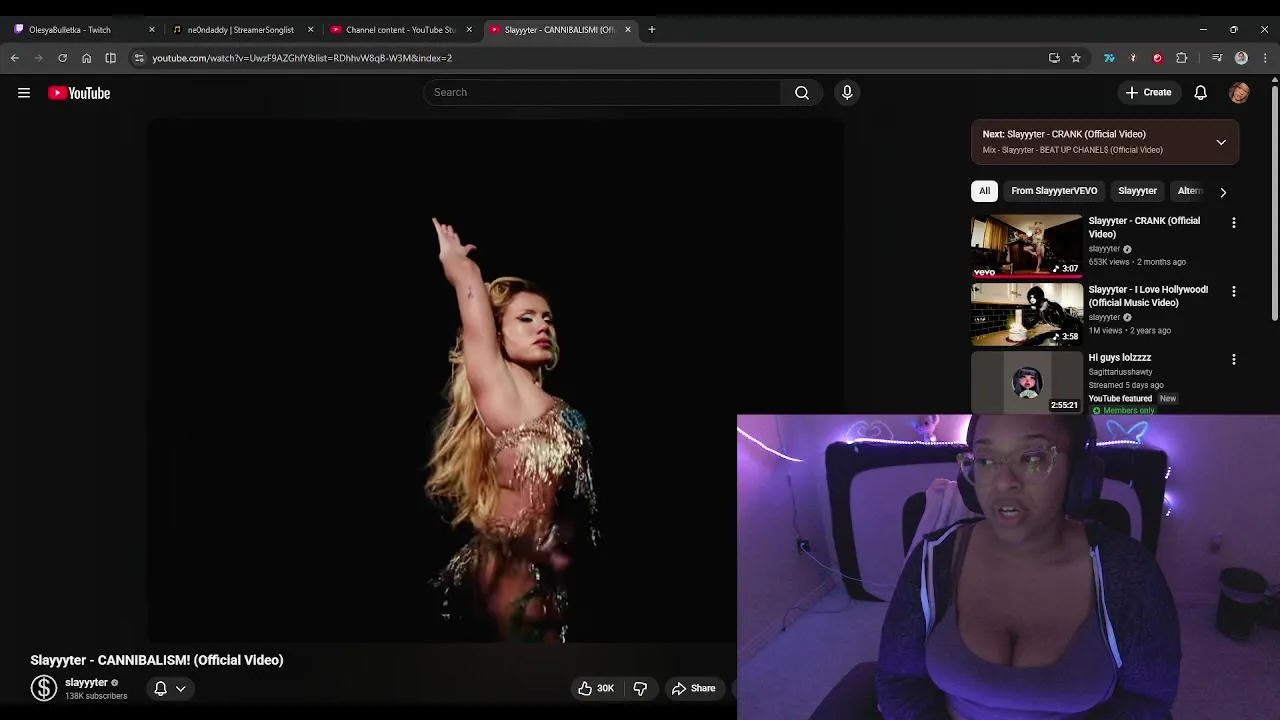Expand notification options chevron beside bell

click(181, 688)
